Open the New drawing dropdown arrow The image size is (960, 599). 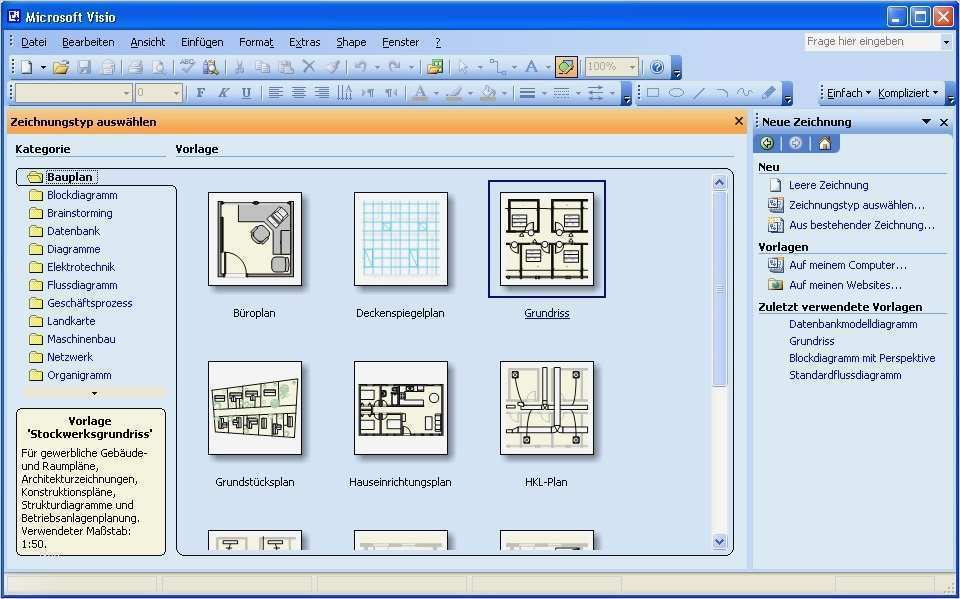[43, 67]
